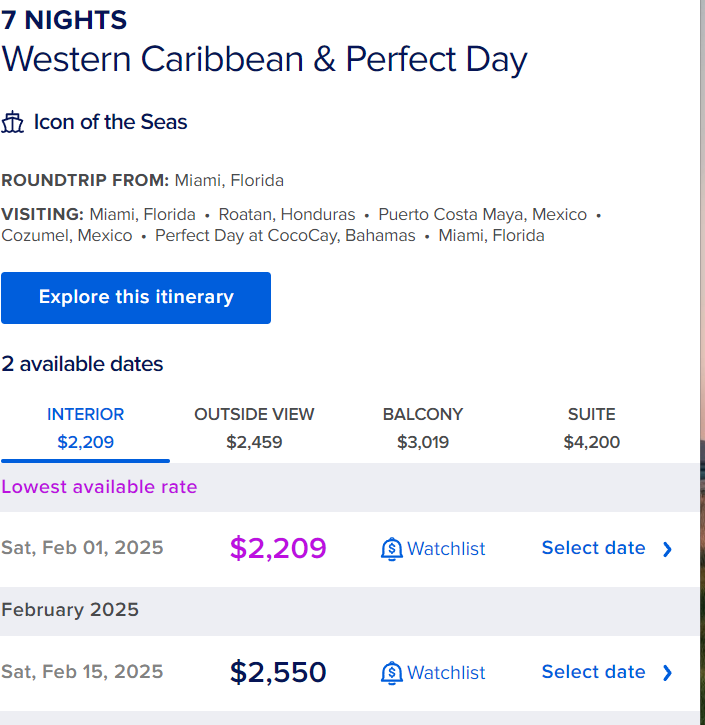
Task: Select the Balcony pricing tab
Action: (423, 429)
